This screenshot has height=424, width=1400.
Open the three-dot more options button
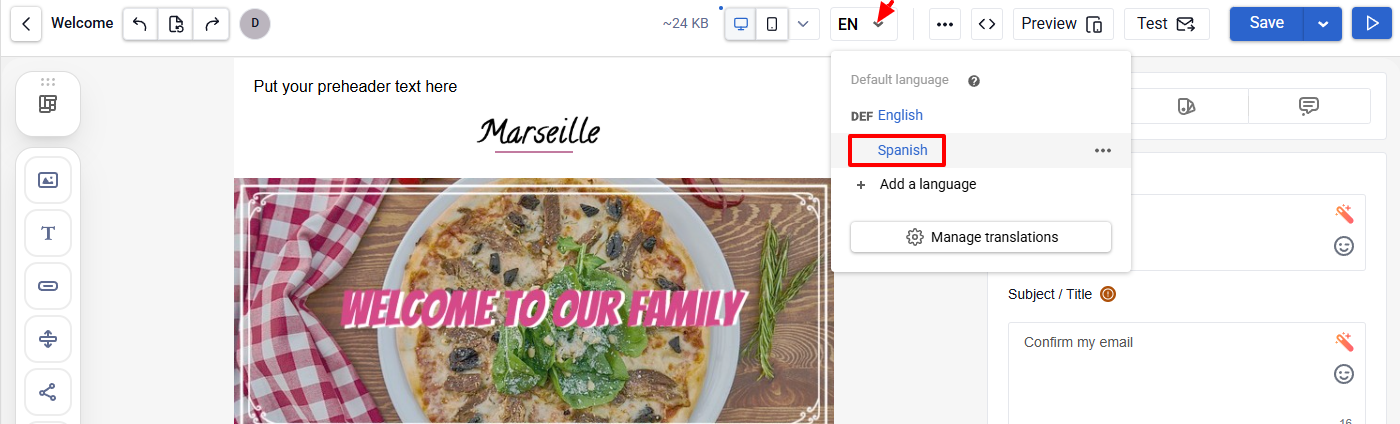tap(945, 24)
